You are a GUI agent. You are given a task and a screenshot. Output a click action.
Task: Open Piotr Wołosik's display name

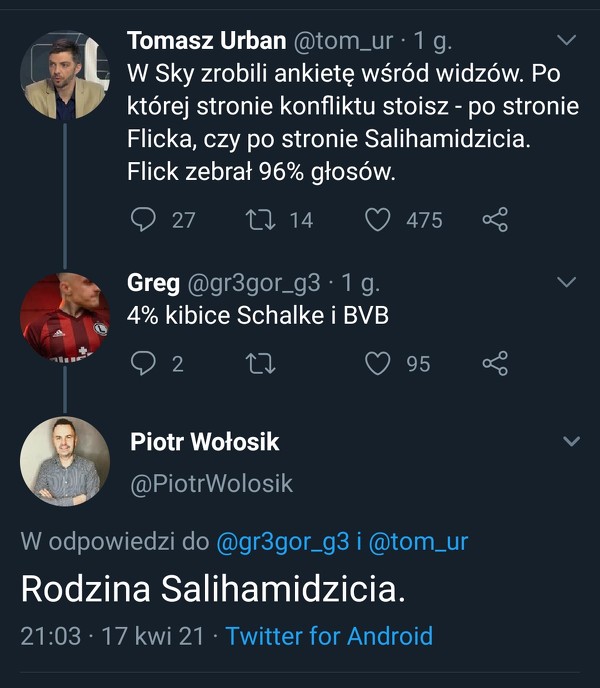click(205, 441)
